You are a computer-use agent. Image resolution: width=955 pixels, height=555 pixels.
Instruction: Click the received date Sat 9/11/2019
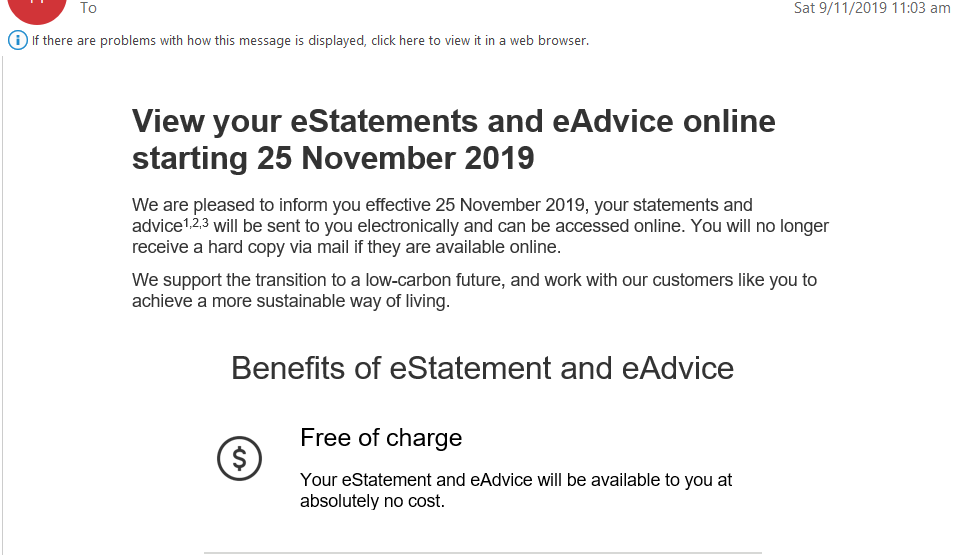pos(836,8)
